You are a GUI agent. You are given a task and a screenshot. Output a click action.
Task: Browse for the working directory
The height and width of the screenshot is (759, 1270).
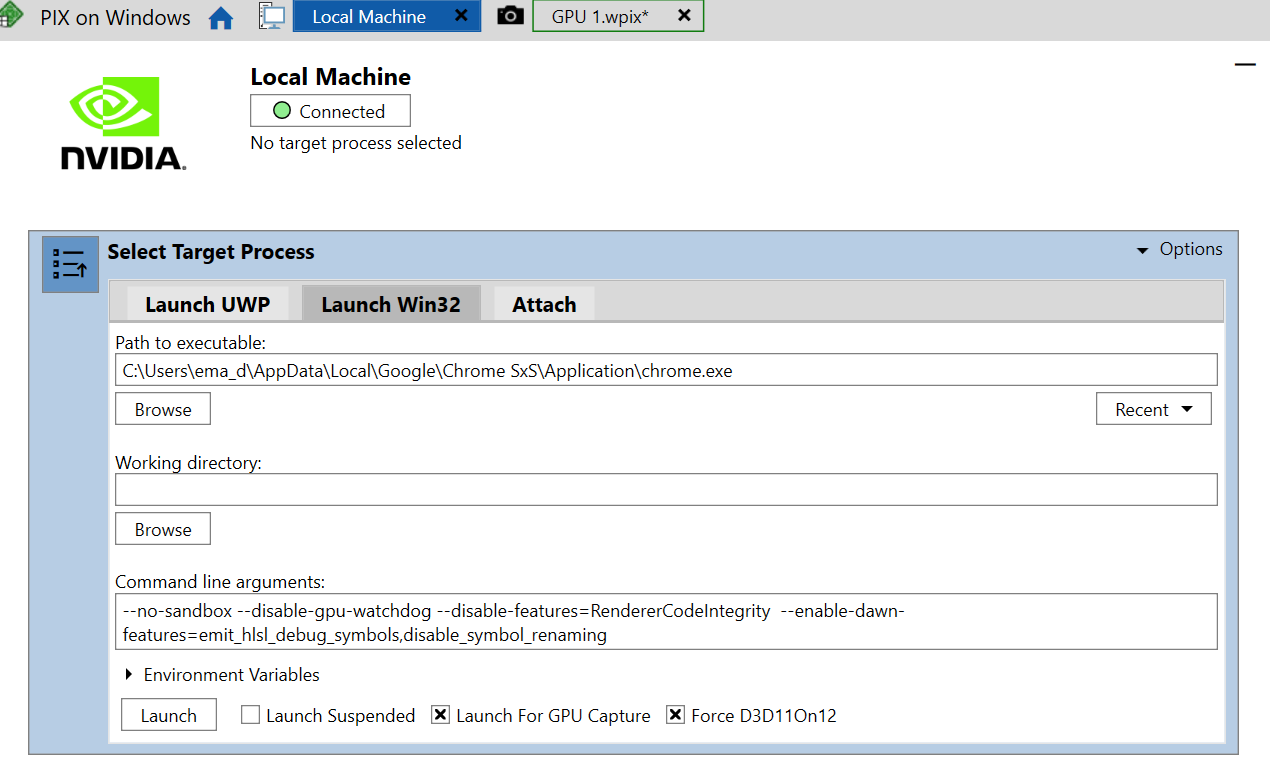[x=163, y=529]
